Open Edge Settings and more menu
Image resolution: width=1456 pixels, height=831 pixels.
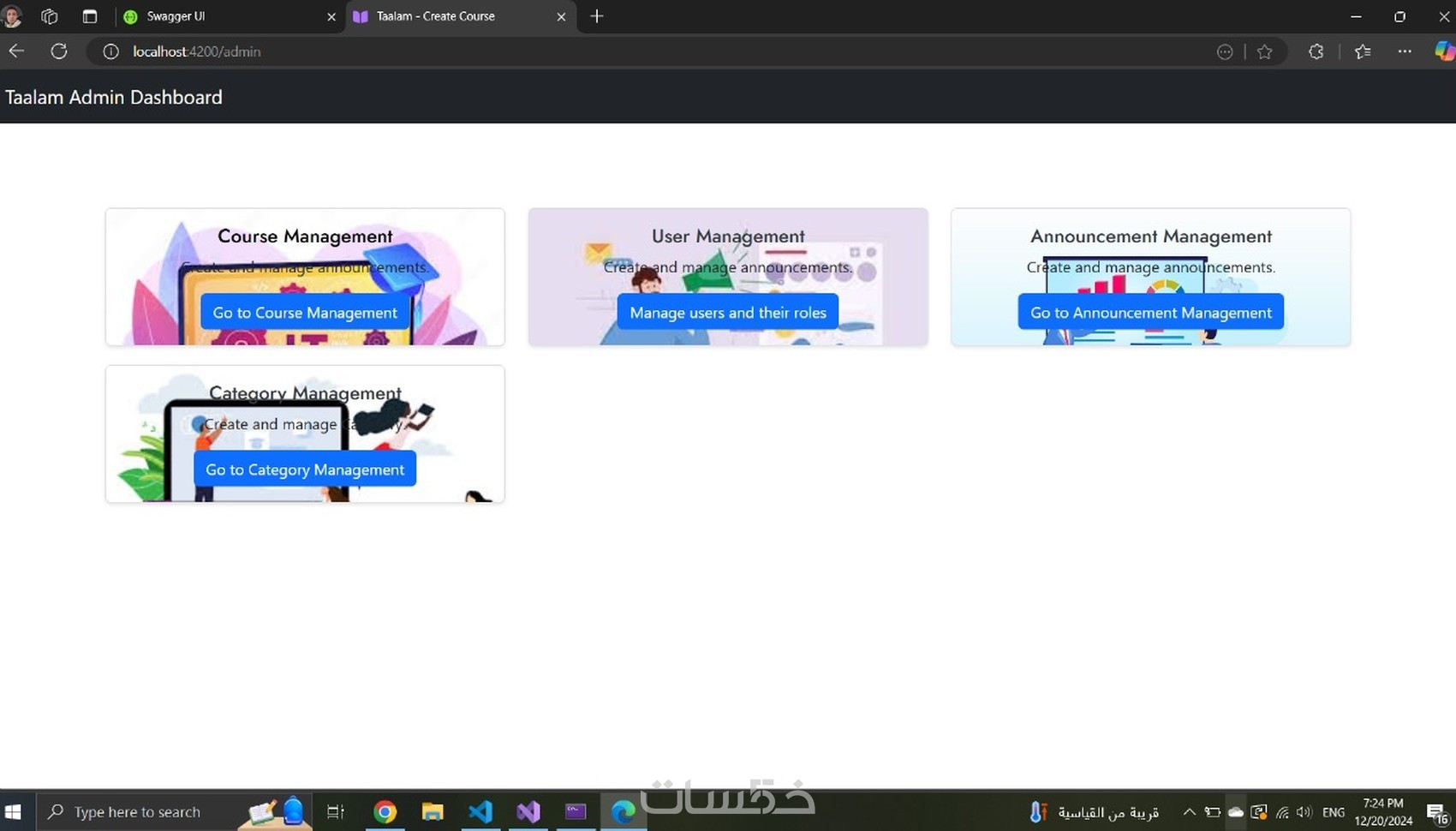point(1405,51)
